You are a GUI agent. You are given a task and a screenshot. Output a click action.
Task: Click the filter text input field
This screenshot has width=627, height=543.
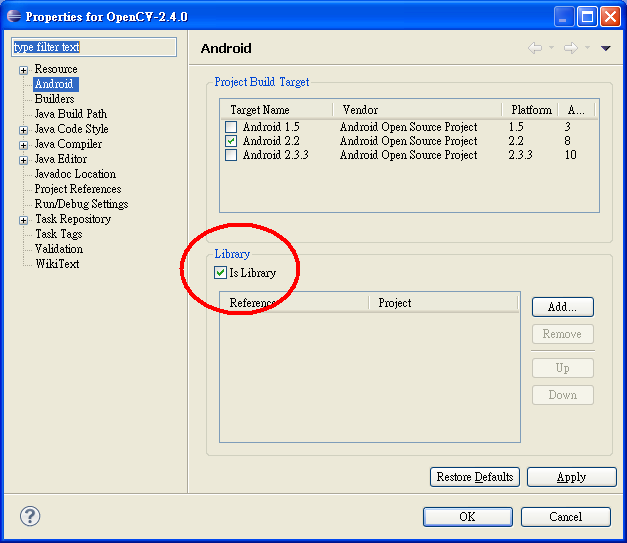click(x=94, y=47)
